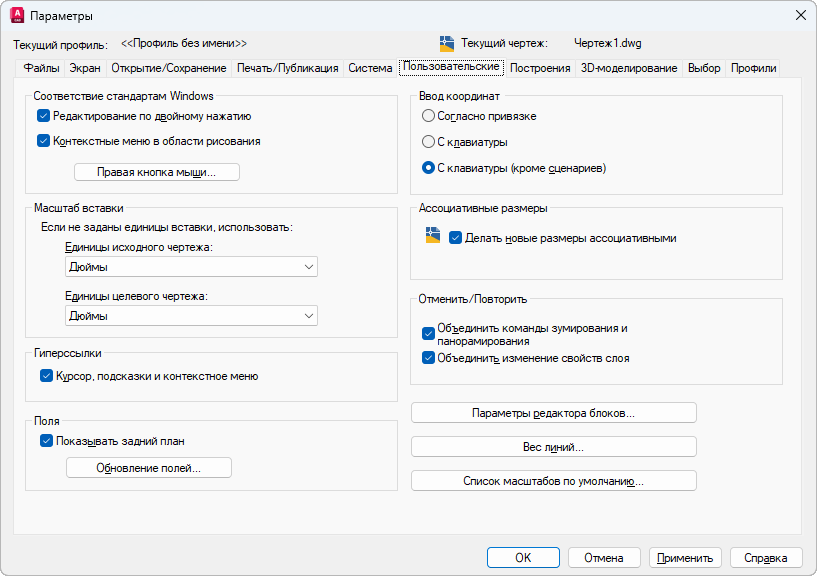This screenshot has width=817, height=576.
Task: Switch to the Файлы tab
Action: click(41, 68)
